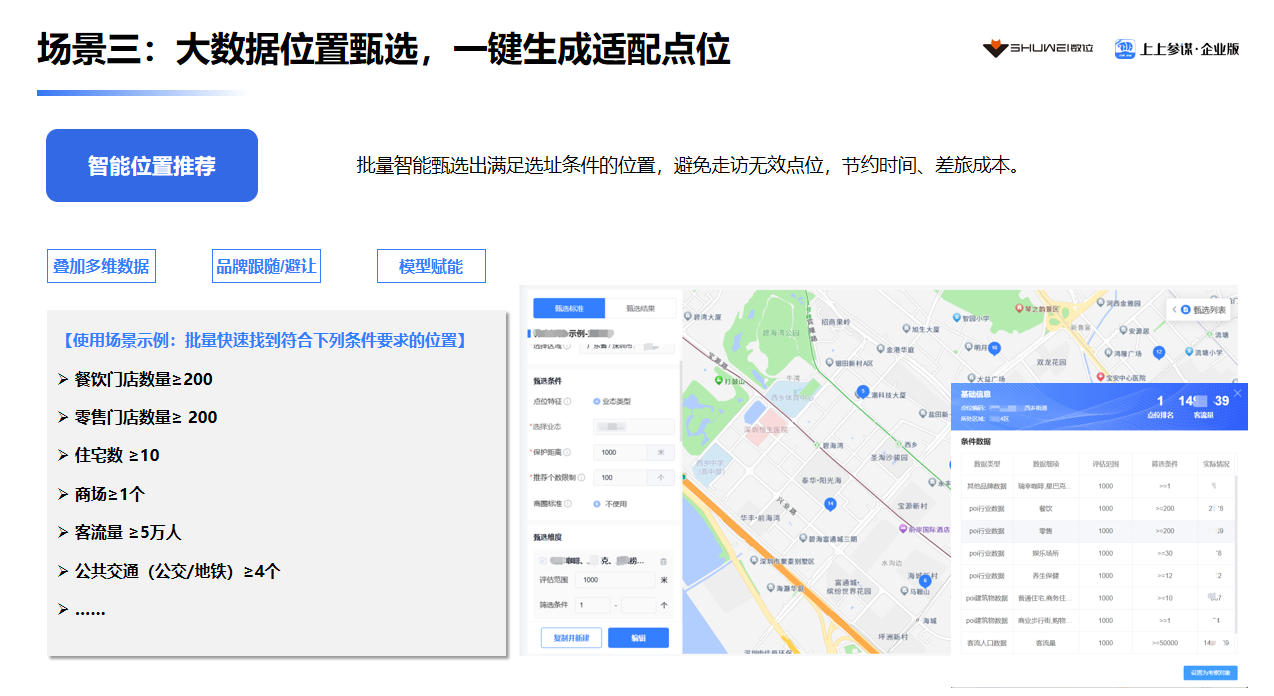
Task: Click the 碧海湾 metro station icon
Action: click(818, 445)
